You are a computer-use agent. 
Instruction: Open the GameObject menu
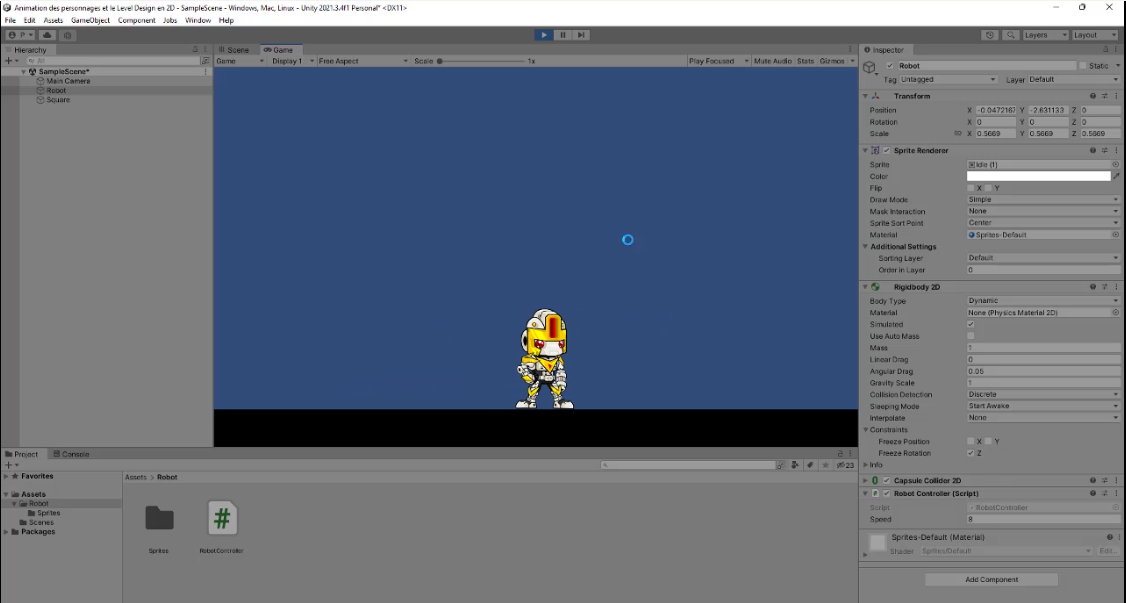90,20
